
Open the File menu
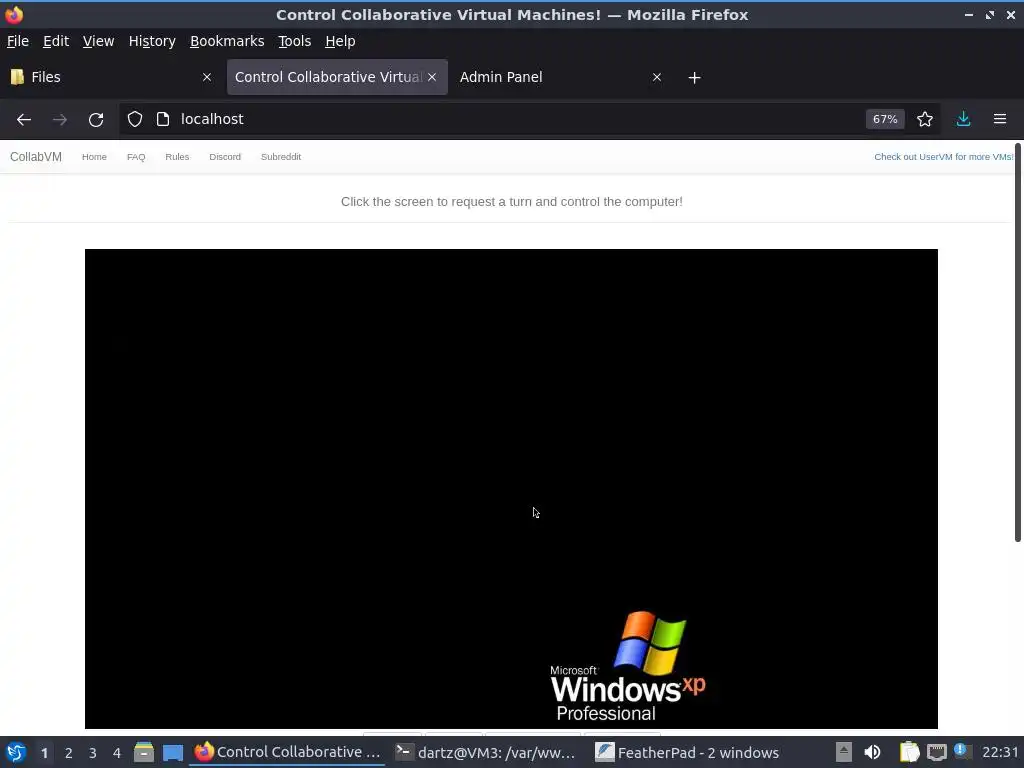coord(18,41)
